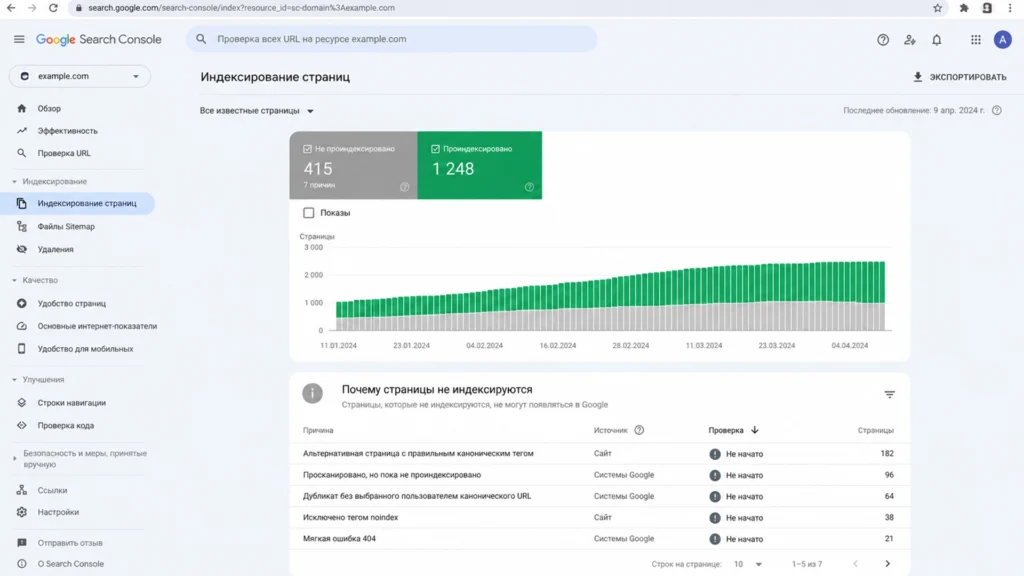The width and height of the screenshot is (1024, 576).
Task: Open the notifications bell
Action: coord(936,40)
